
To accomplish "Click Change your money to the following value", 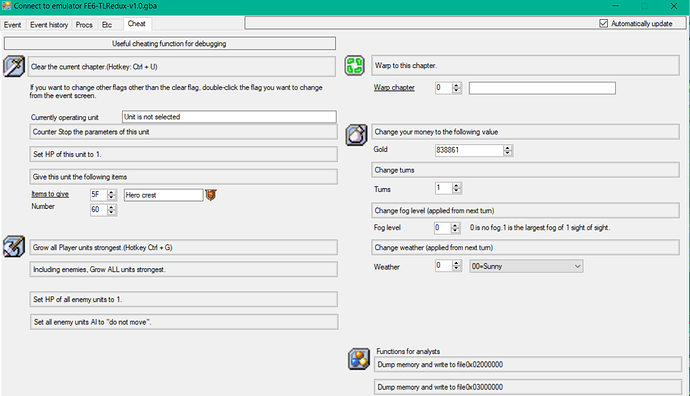I will [525, 132].
